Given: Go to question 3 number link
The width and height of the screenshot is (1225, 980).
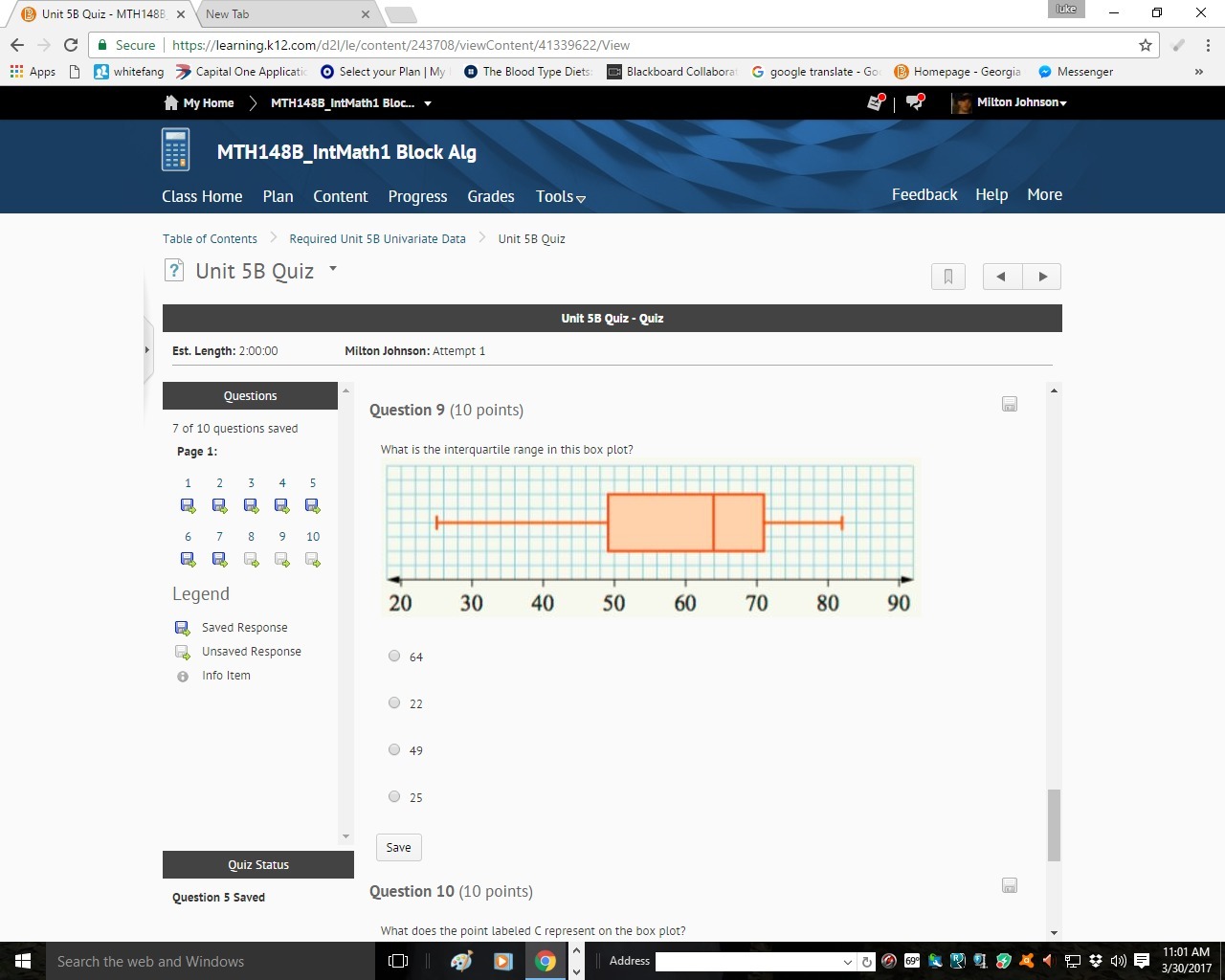Looking at the screenshot, I should [251, 483].
